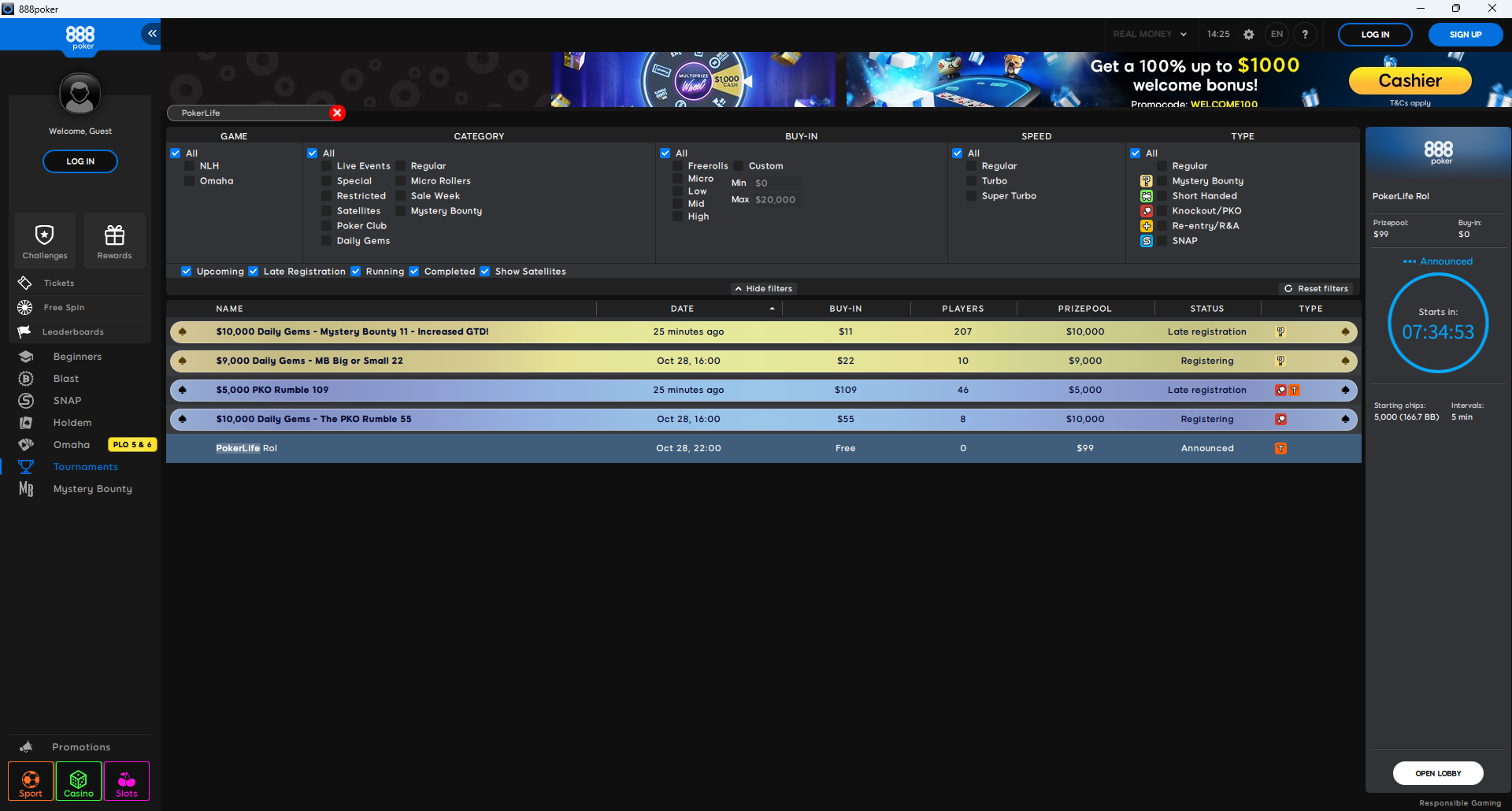Image resolution: width=1512 pixels, height=811 pixels.
Task: Disable the Show Satellites filter
Action: point(484,271)
